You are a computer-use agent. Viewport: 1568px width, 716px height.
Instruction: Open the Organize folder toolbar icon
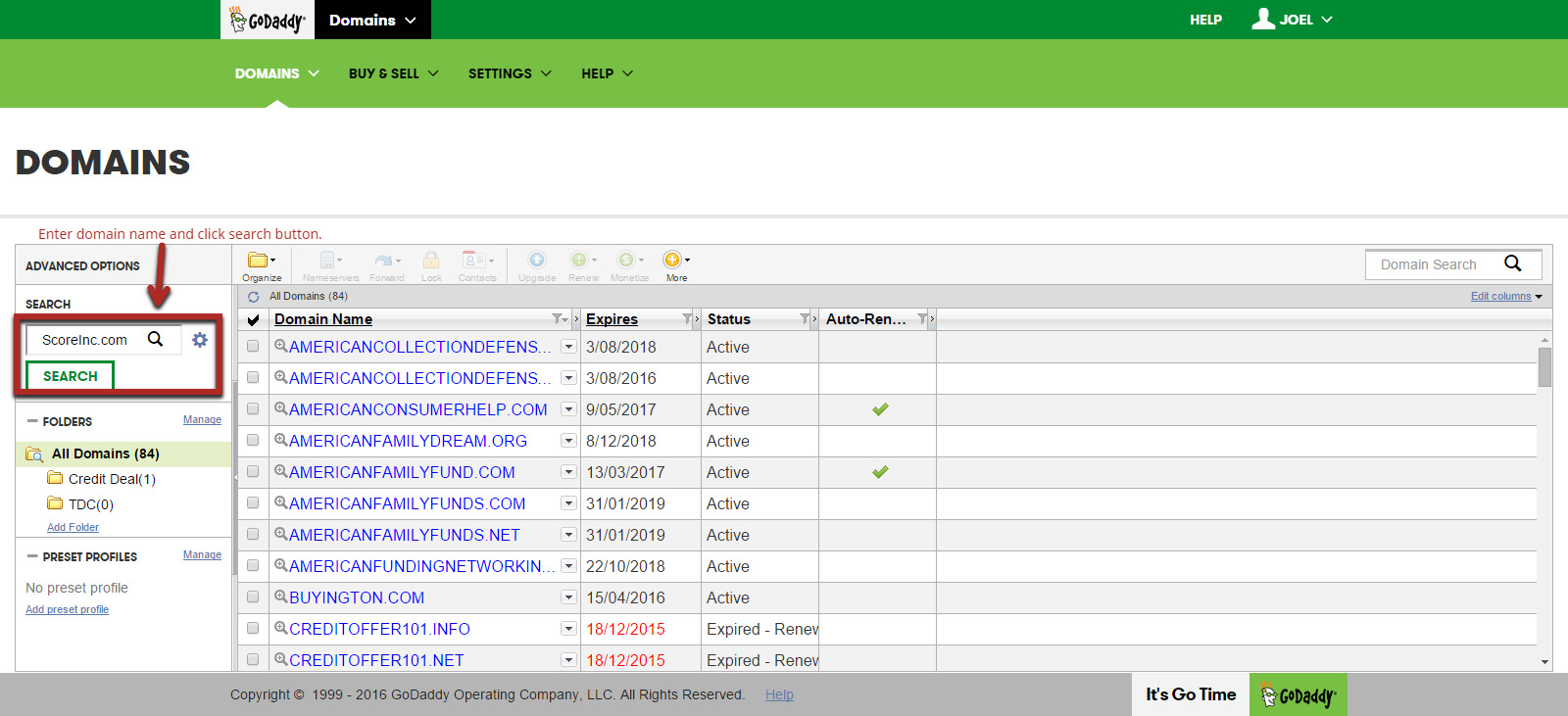(x=261, y=261)
